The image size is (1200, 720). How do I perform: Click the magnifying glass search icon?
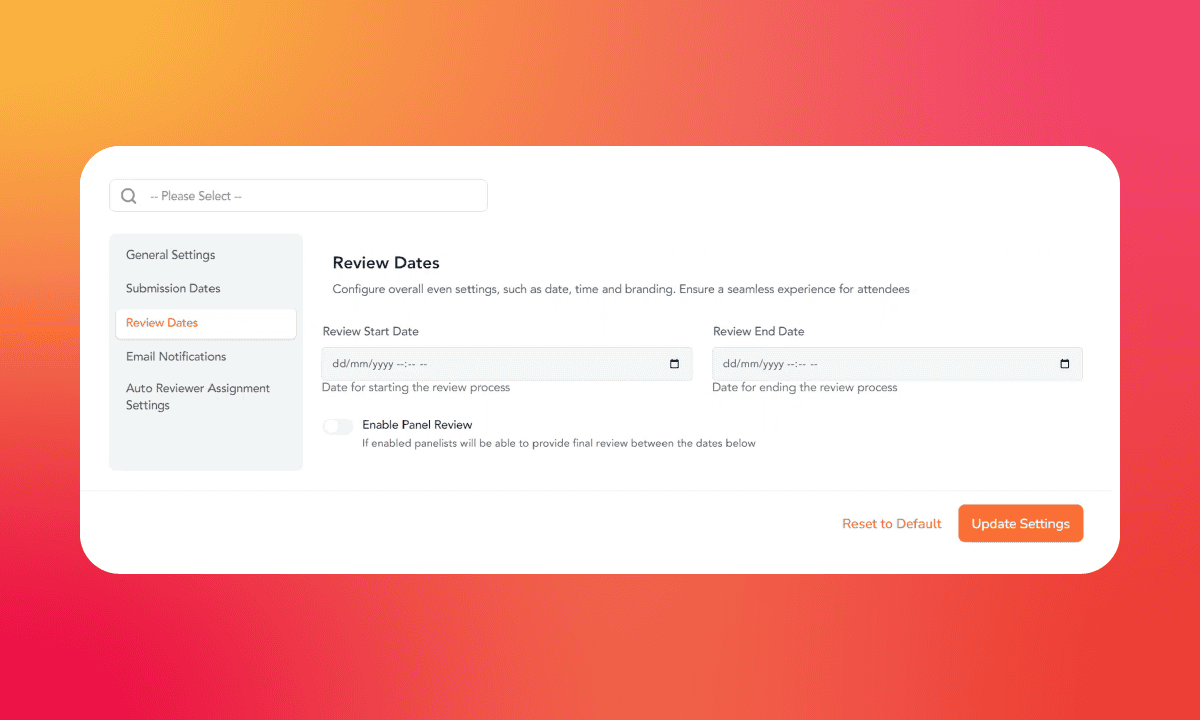point(129,196)
